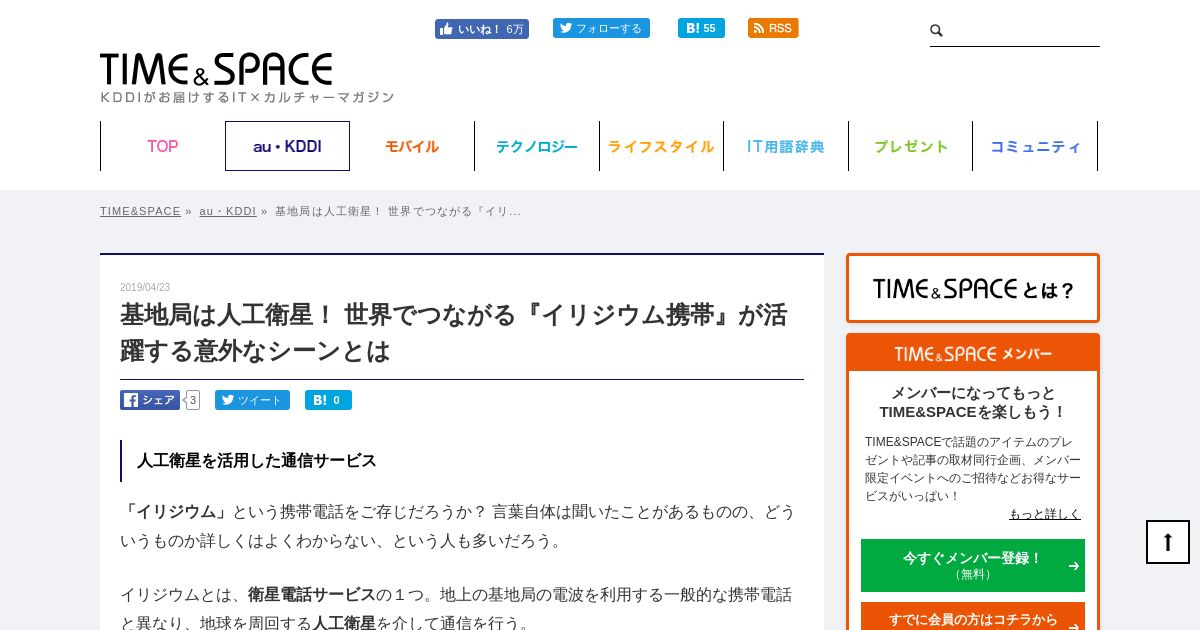This screenshot has width=1200, height=630.
Task: Click the TIME&SPACE breadcrumb link
Action: 140,211
